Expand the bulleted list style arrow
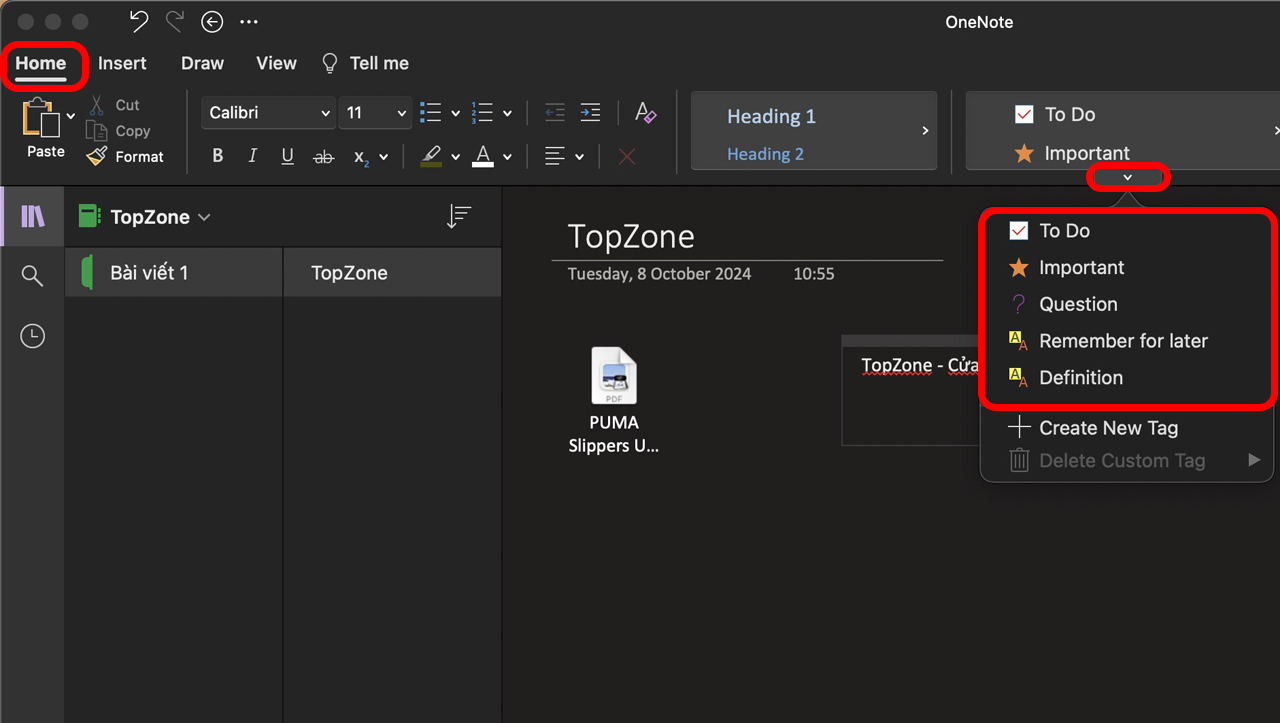This screenshot has height=723, width=1280. (x=455, y=114)
